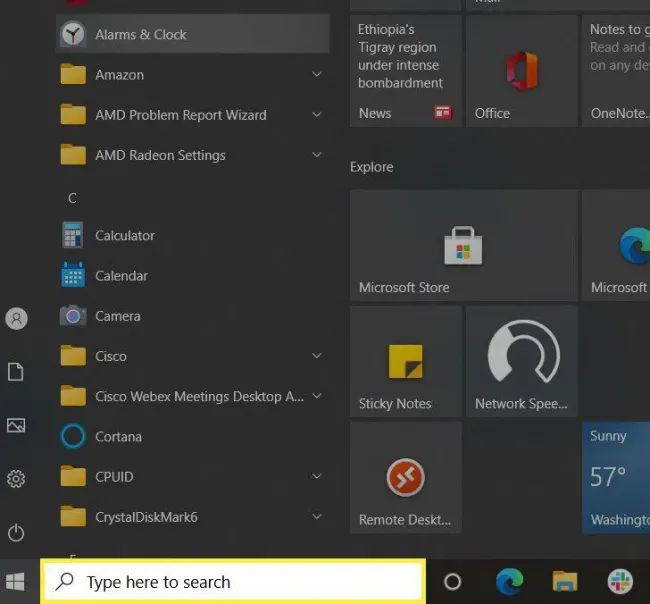
Task: Open the Remote Desktop tile
Action: pos(405,478)
